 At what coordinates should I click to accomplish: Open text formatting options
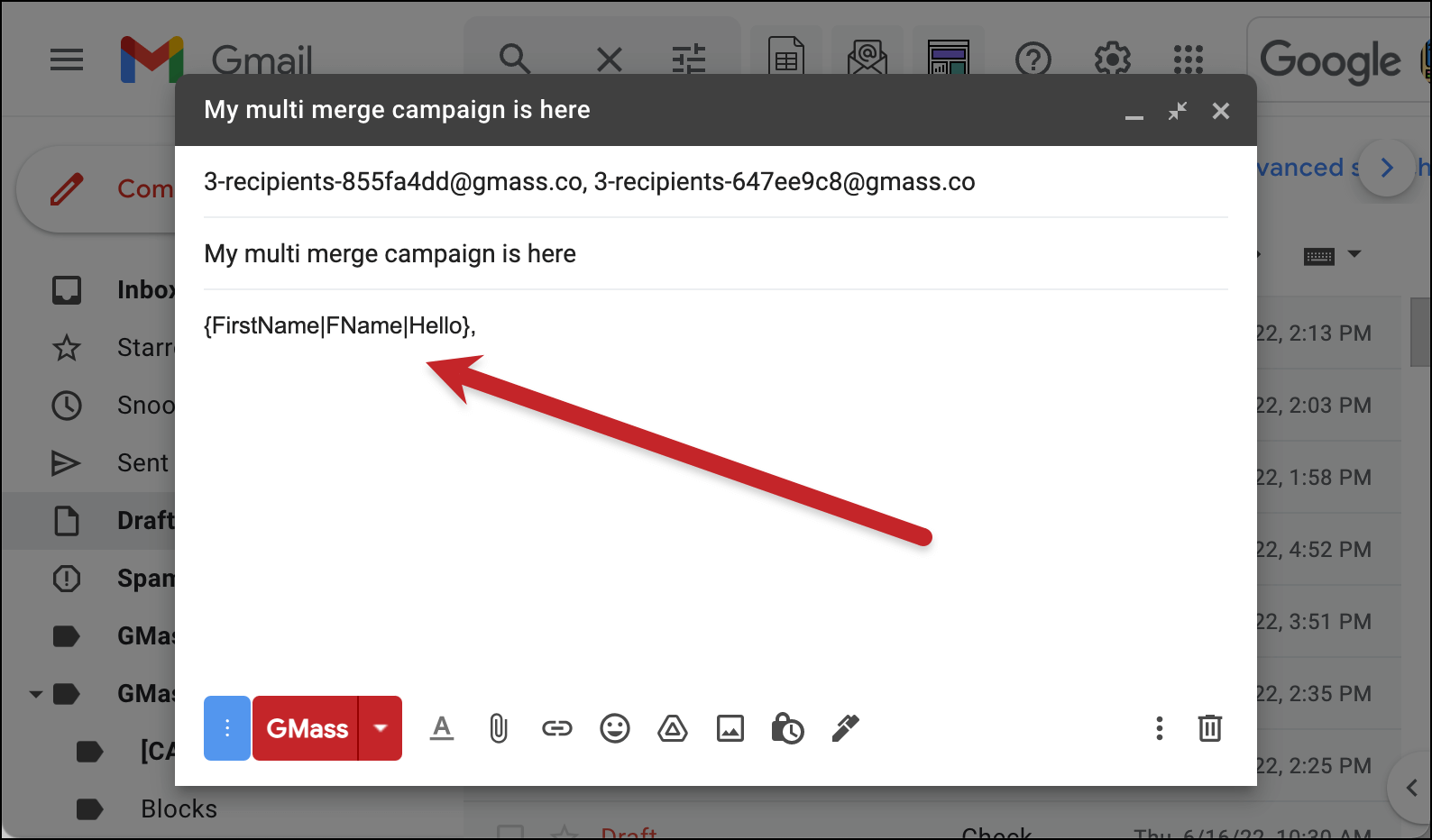tap(442, 728)
